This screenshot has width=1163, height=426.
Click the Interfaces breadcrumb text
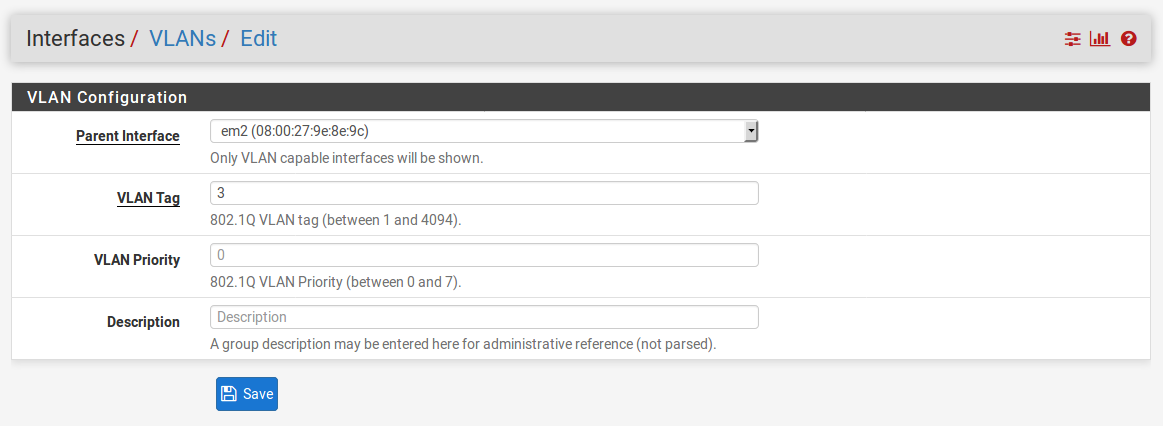76,39
